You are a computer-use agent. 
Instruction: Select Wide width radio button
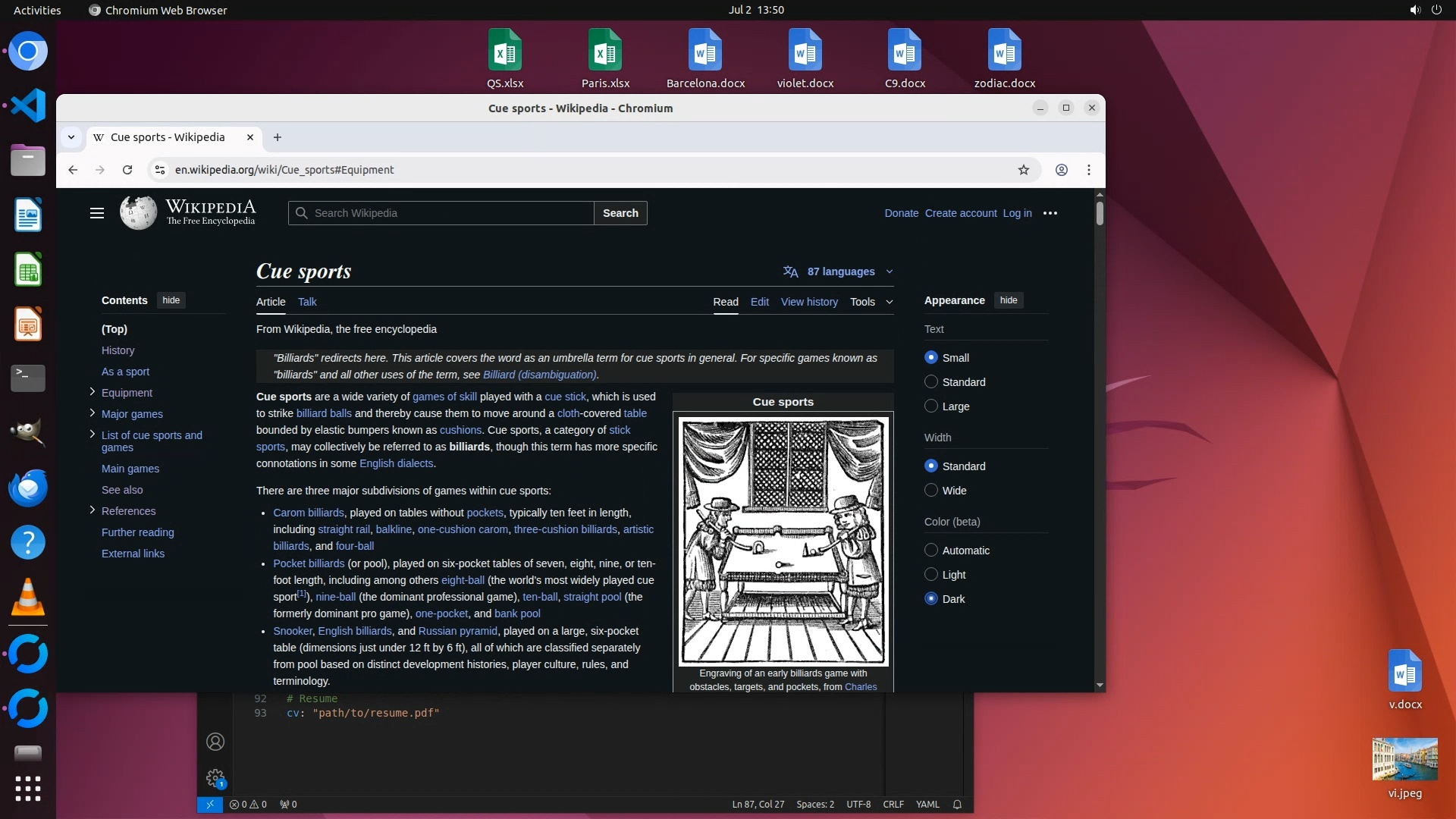pyautogui.click(x=931, y=491)
